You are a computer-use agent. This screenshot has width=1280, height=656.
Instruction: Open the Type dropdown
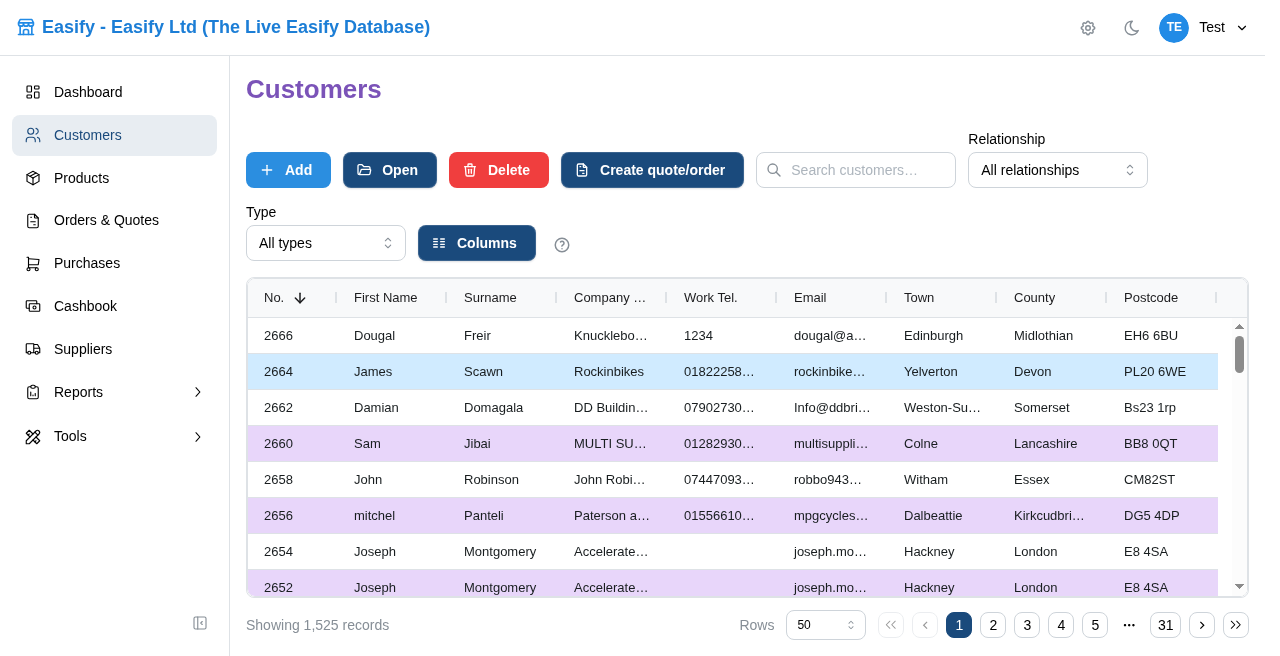pos(326,243)
